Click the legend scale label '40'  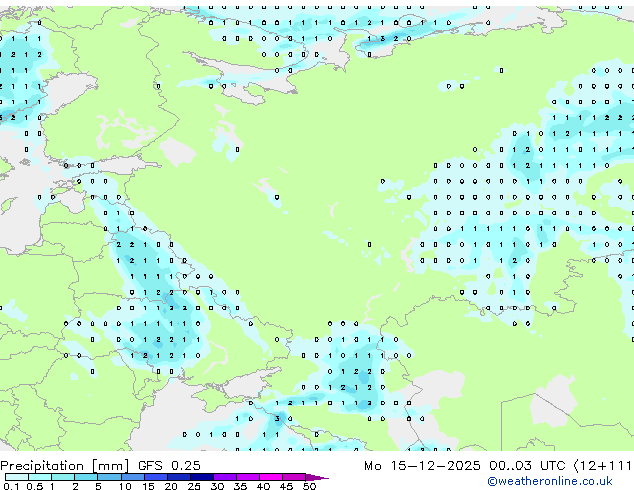263,486
